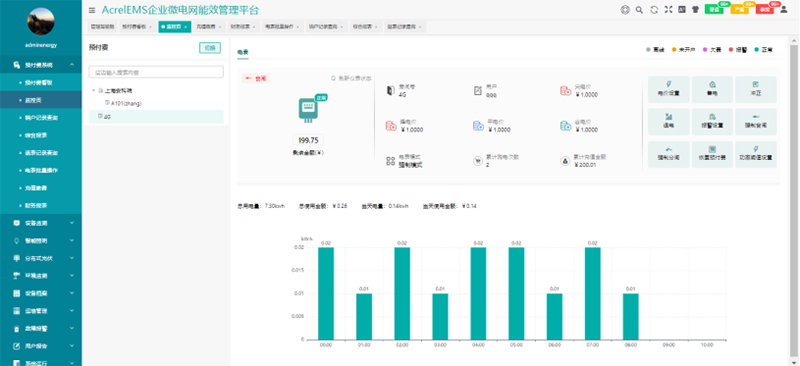Toggle the red 报警 status legend dot
The image size is (800, 366).
731,50
